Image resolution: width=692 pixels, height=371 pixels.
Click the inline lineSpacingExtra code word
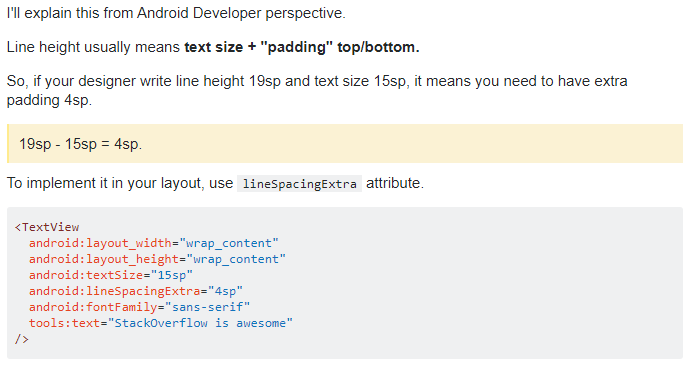(x=299, y=184)
